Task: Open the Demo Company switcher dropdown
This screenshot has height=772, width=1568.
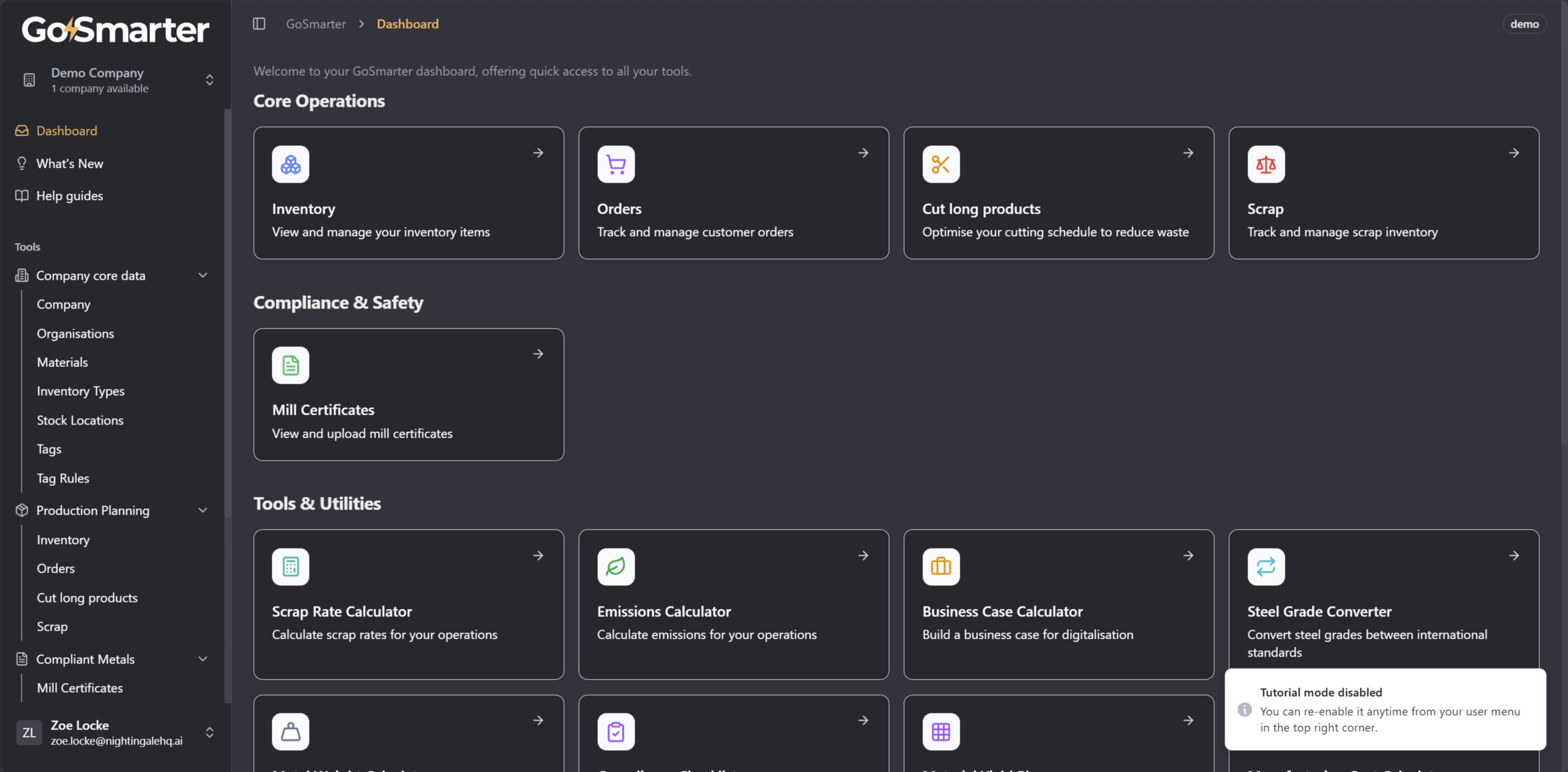Action: [x=115, y=80]
